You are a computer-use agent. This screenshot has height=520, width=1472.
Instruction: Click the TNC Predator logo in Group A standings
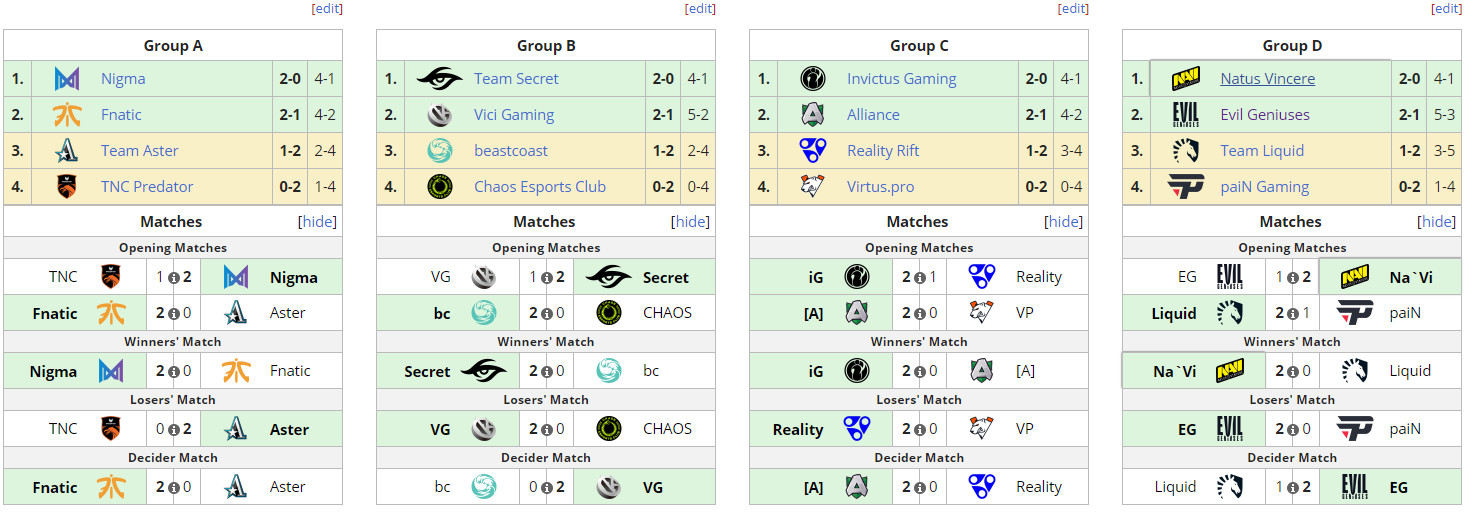pos(67,187)
